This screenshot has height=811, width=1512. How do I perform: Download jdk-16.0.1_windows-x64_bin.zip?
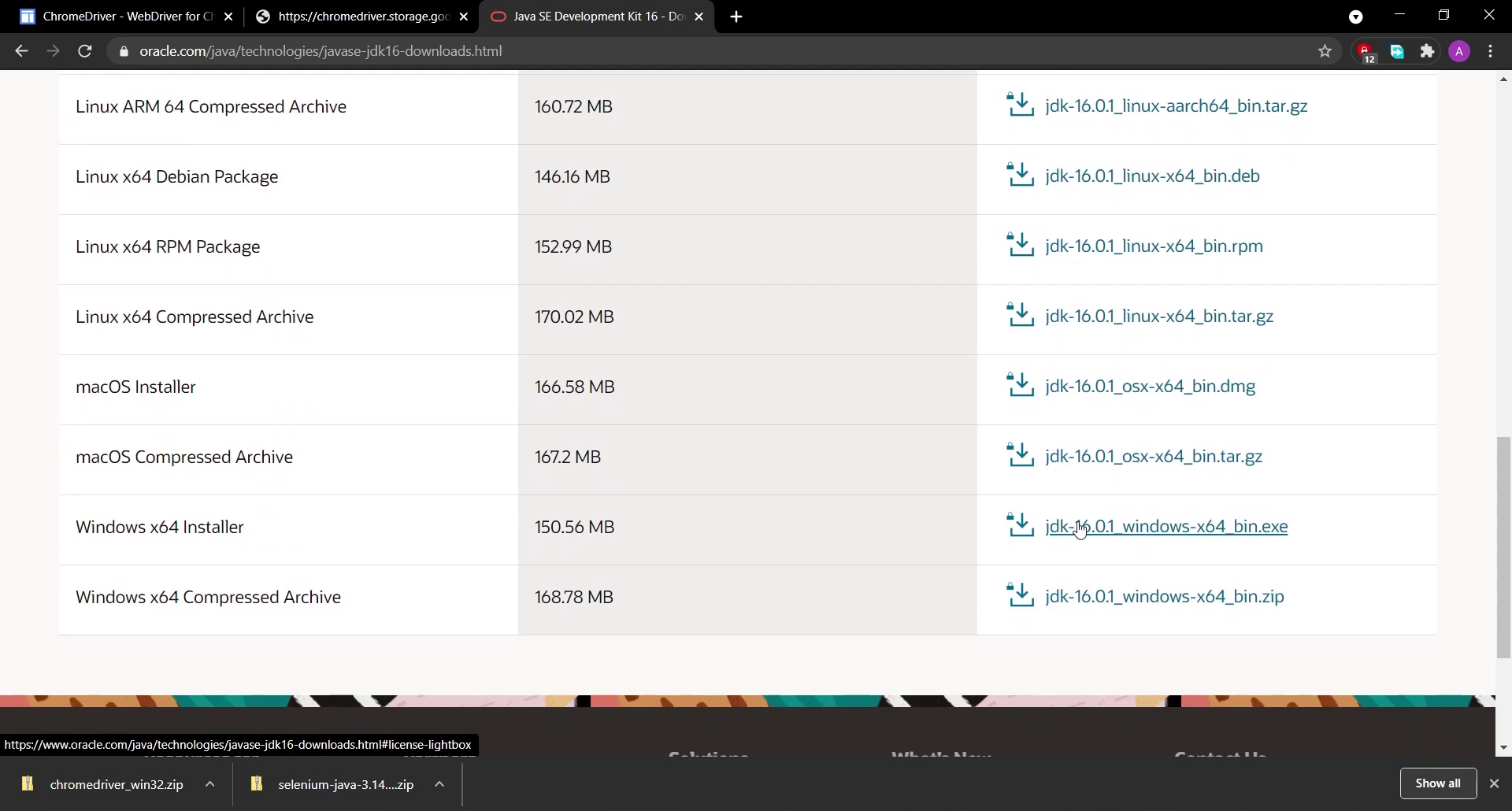coord(1165,597)
